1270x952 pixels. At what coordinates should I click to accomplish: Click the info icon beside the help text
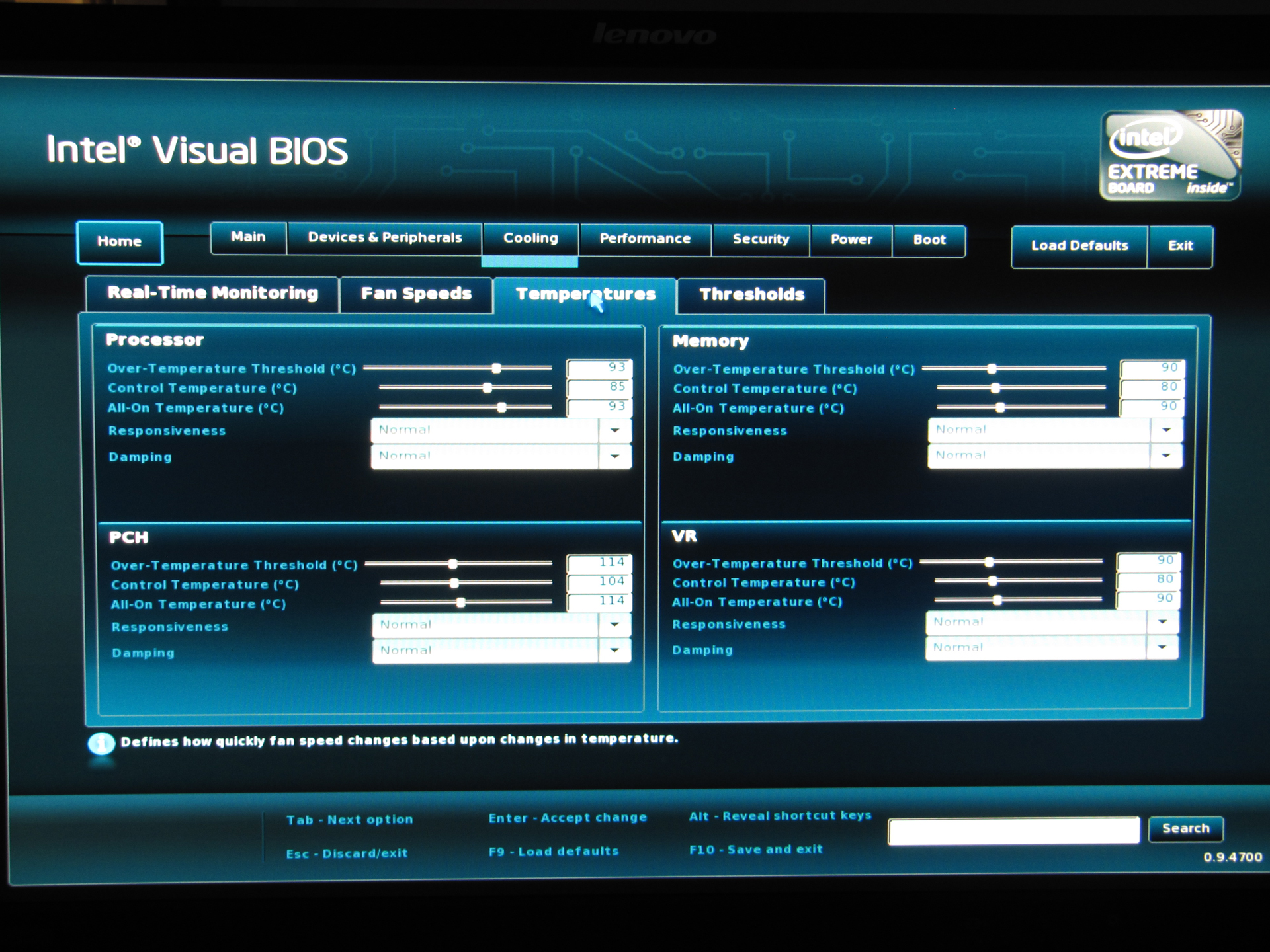click(x=101, y=744)
